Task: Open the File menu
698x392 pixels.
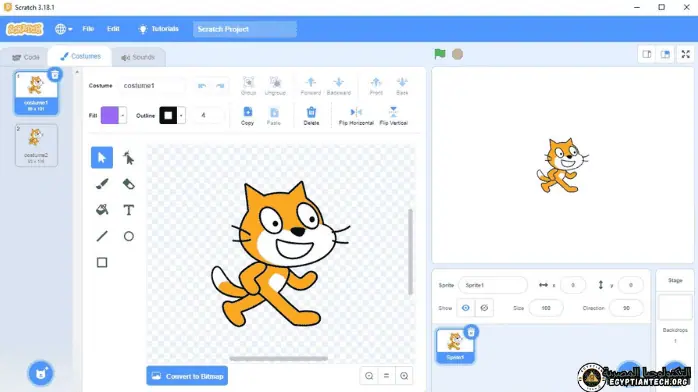Action: point(88,28)
